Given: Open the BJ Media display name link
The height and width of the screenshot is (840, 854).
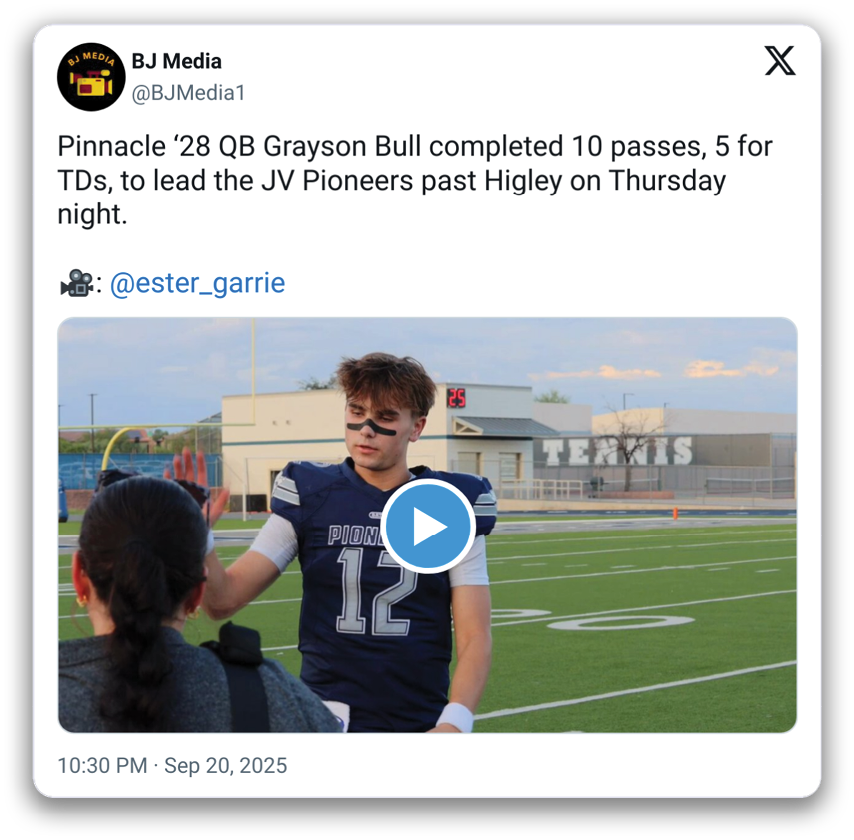Looking at the screenshot, I should coord(176,61).
